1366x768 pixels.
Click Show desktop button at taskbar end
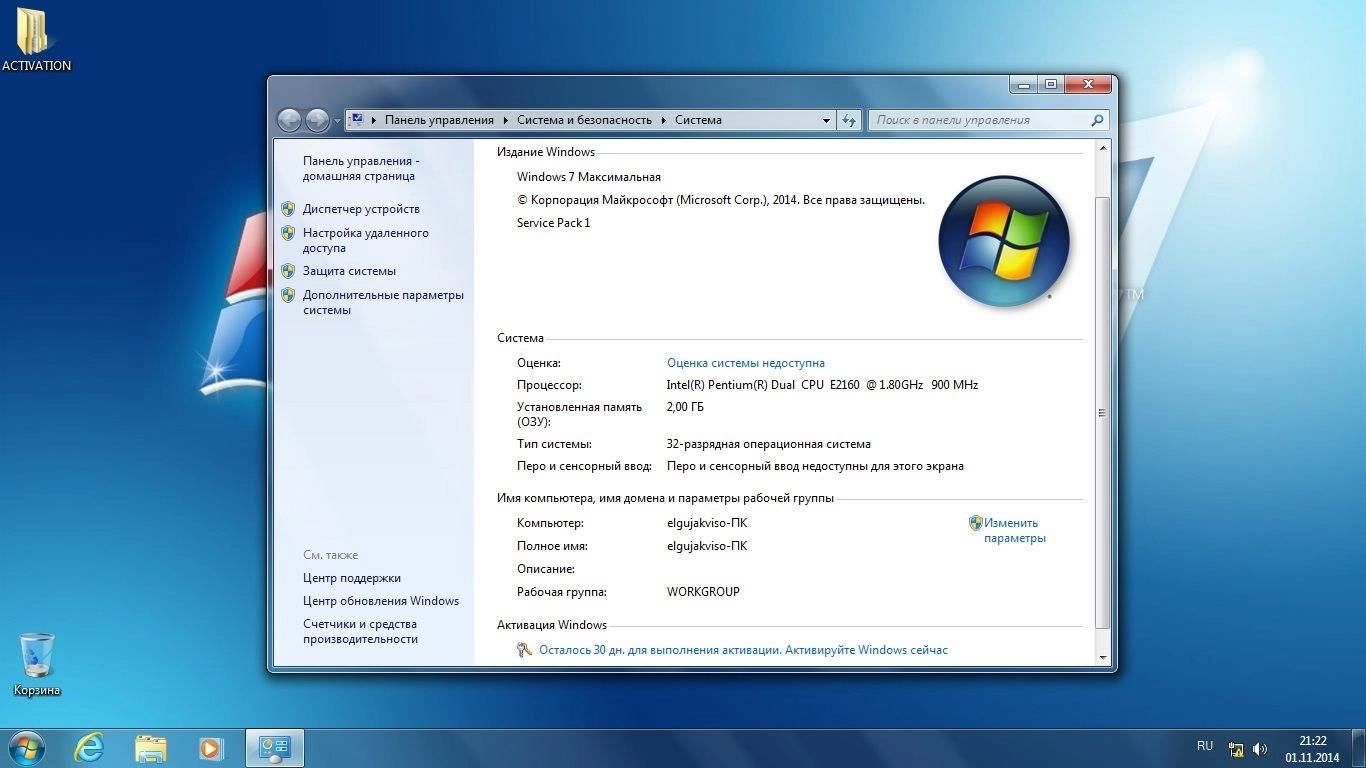(1358, 748)
